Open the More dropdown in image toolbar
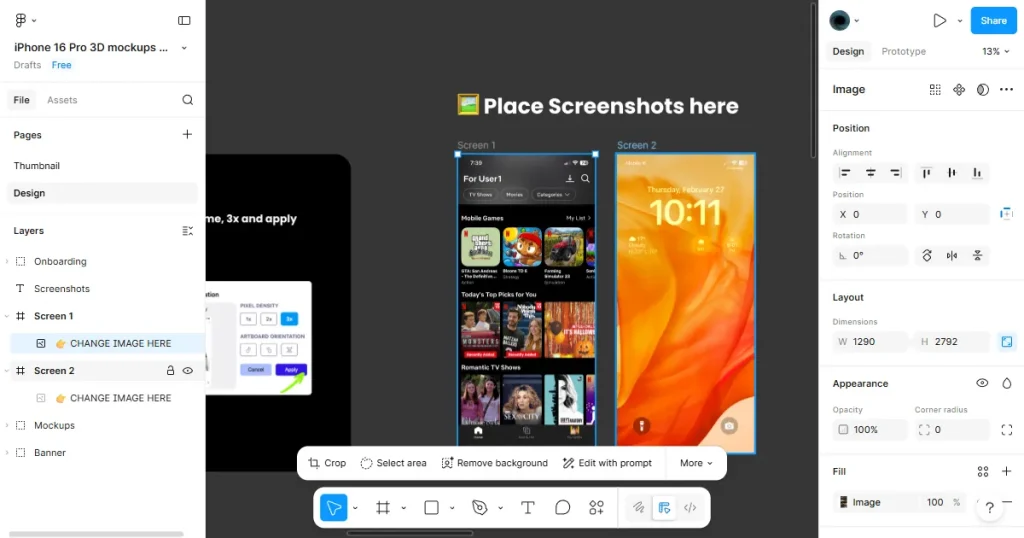Screen dimensions: 1024x538 tap(696, 463)
